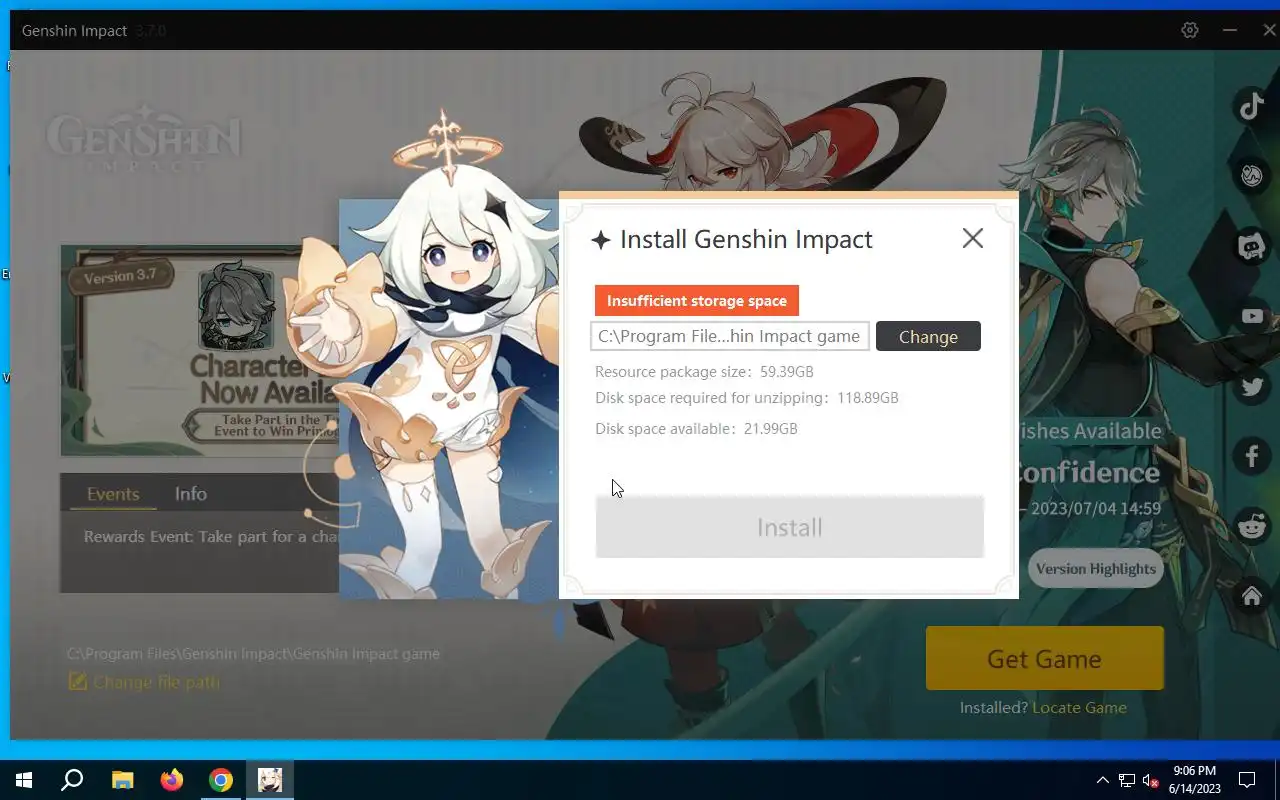
Task: Switch to the Info tab
Action: pos(191,494)
